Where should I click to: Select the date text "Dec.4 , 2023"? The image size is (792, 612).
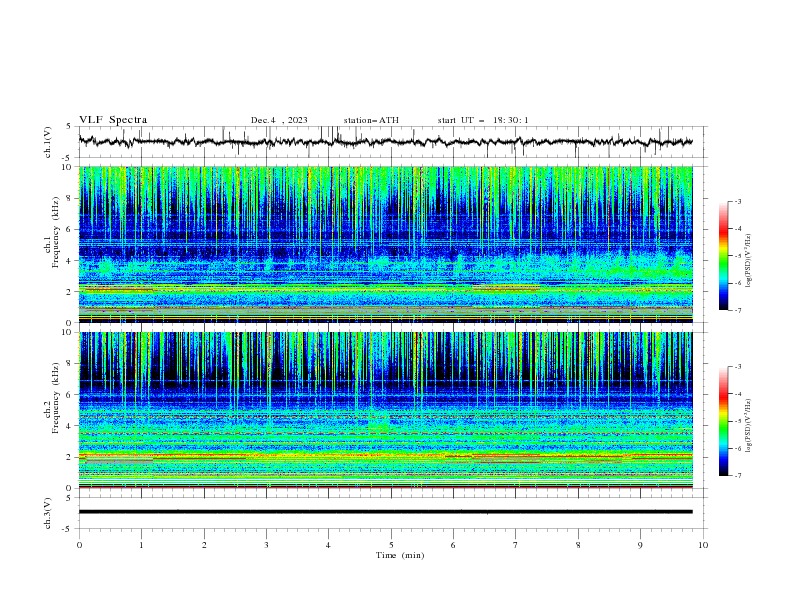pyautogui.click(x=279, y=120)
